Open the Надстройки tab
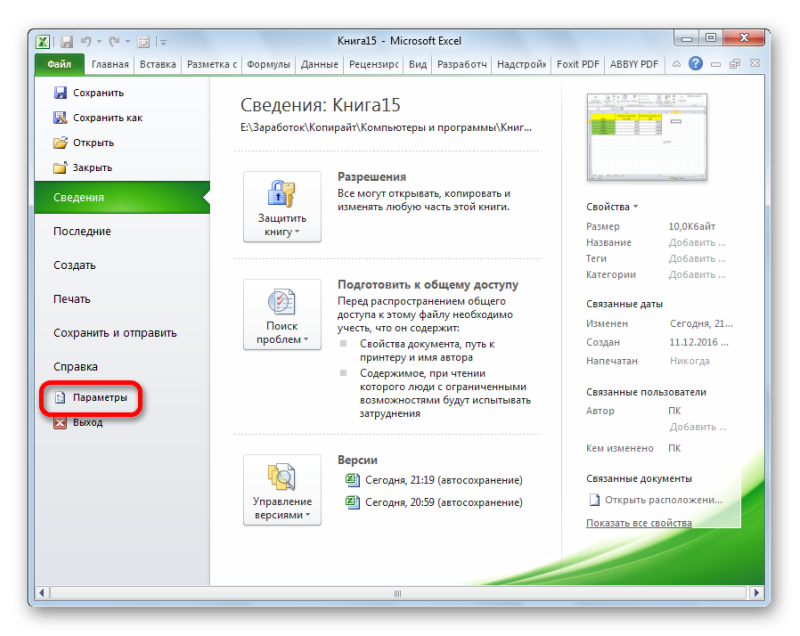Screen dimensions: 800x636 (x=521, y=64)
